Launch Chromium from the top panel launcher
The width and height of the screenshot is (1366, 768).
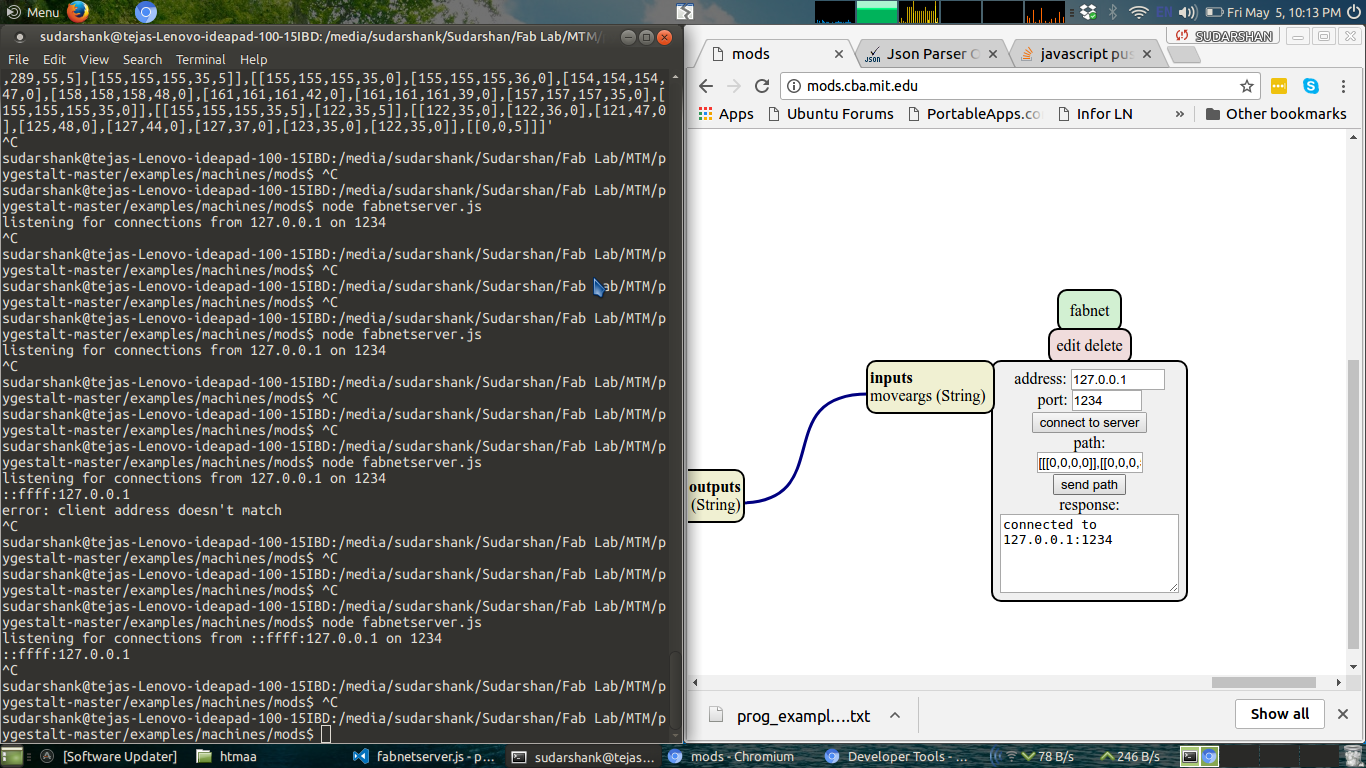pos(146,12)
